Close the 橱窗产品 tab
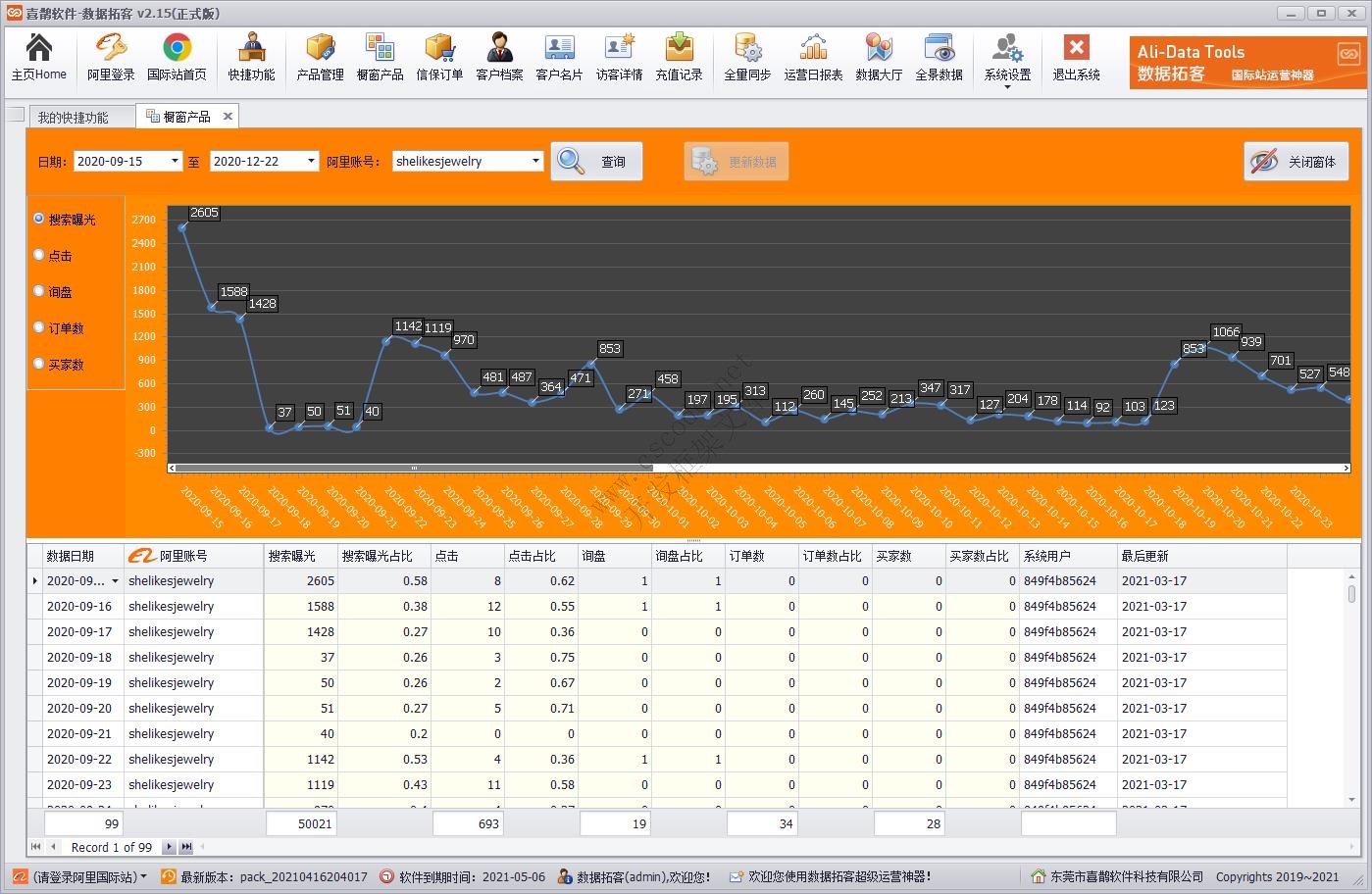This screenshot has height=894, width=1372. (x=228, y=116)
